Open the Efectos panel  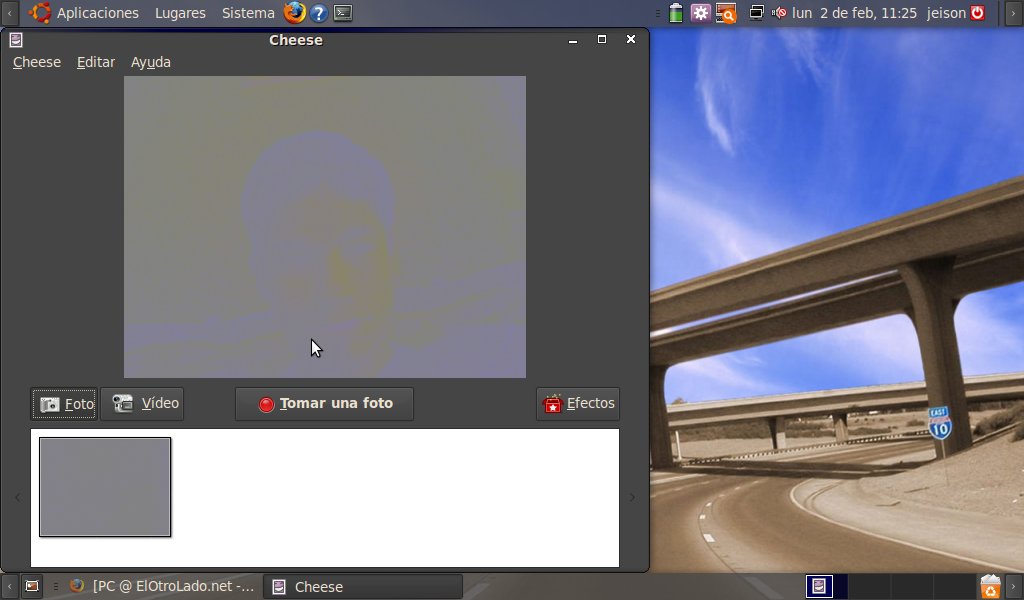point(578,403)
